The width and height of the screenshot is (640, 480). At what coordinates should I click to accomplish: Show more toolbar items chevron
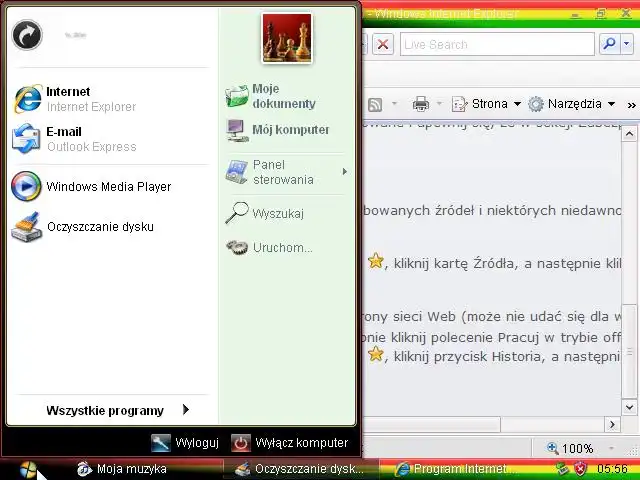click(x=631, y=105)
